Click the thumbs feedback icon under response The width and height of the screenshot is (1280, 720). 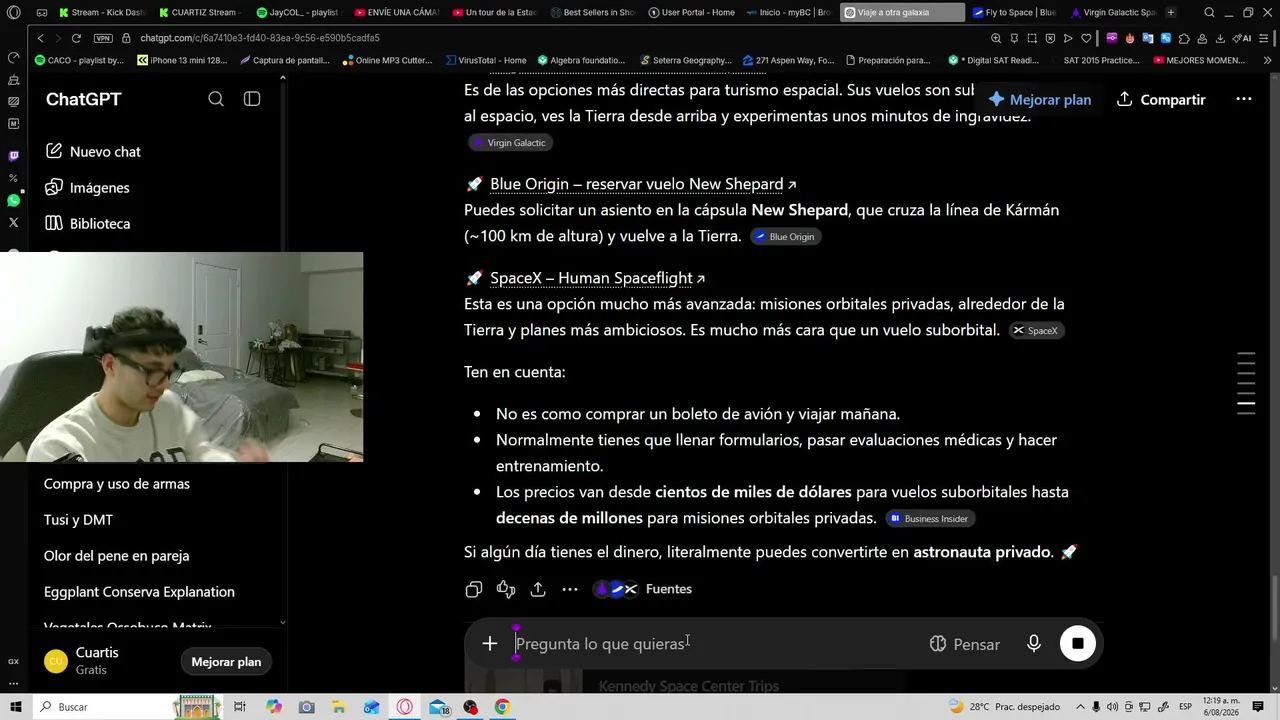pyautogui.click(x=506, y=590)
